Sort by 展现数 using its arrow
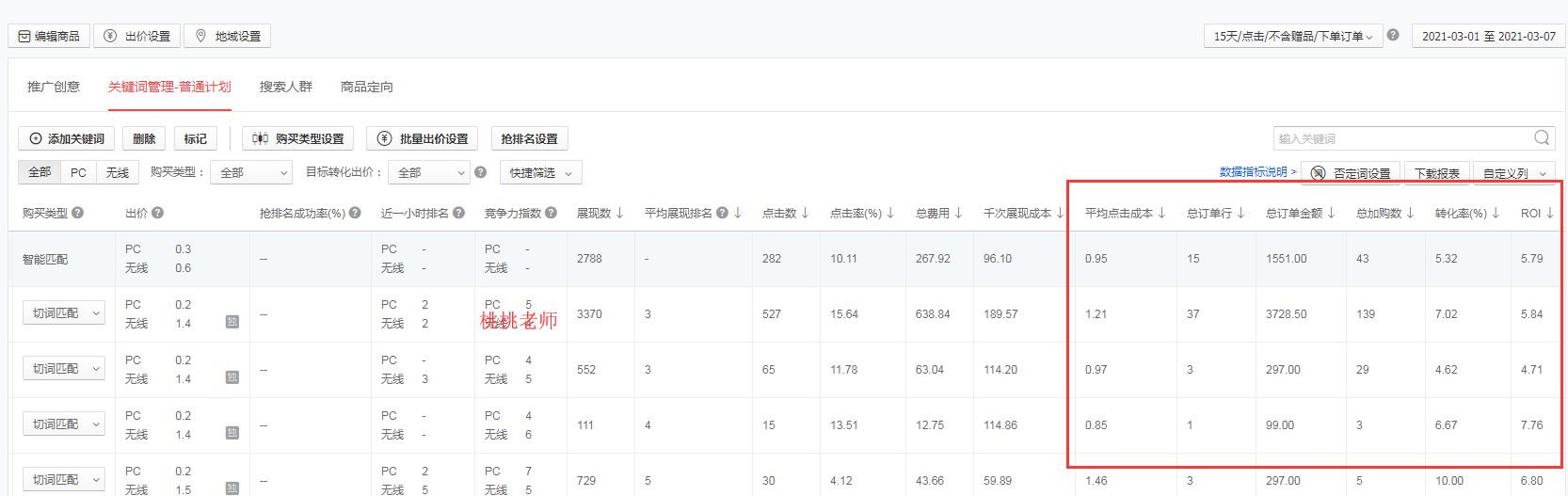This screenshot has width=1568, height=496. click(620, 213)
